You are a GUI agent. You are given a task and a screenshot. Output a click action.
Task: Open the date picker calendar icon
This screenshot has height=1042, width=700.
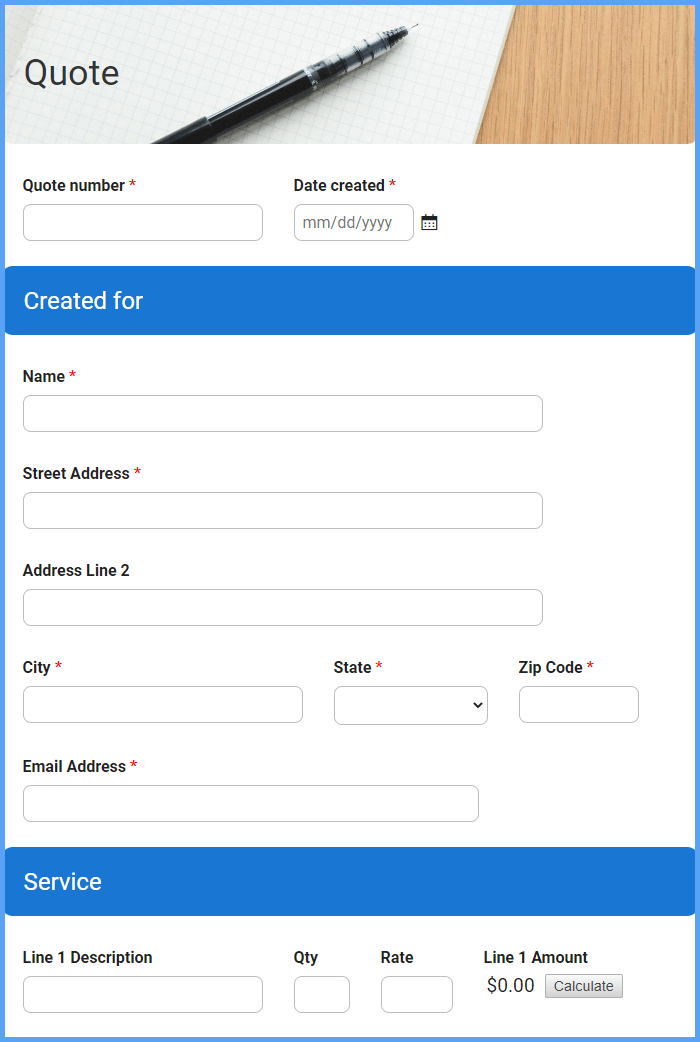[429, 222]
